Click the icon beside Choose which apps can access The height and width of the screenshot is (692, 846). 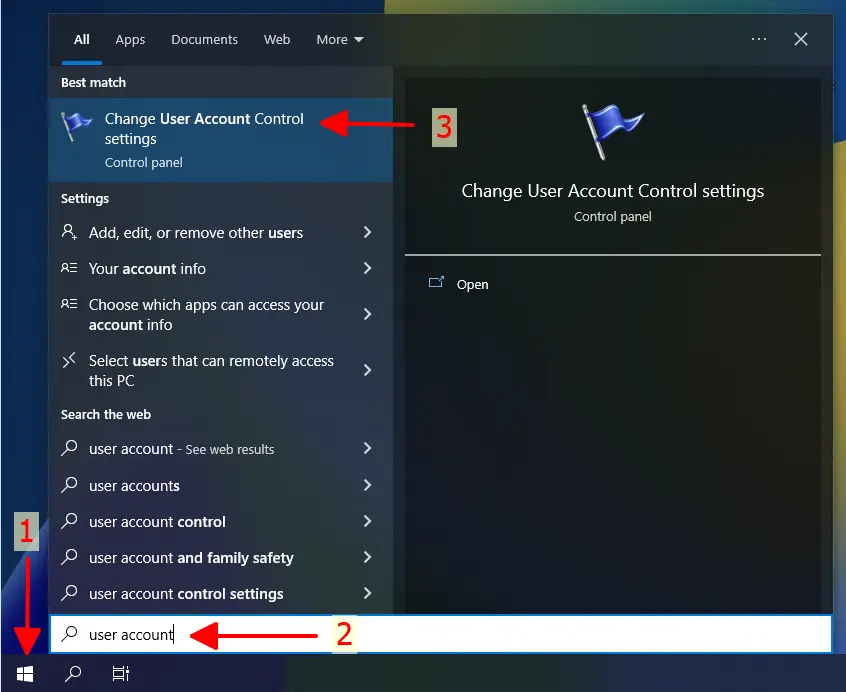(x=69, y=304)
